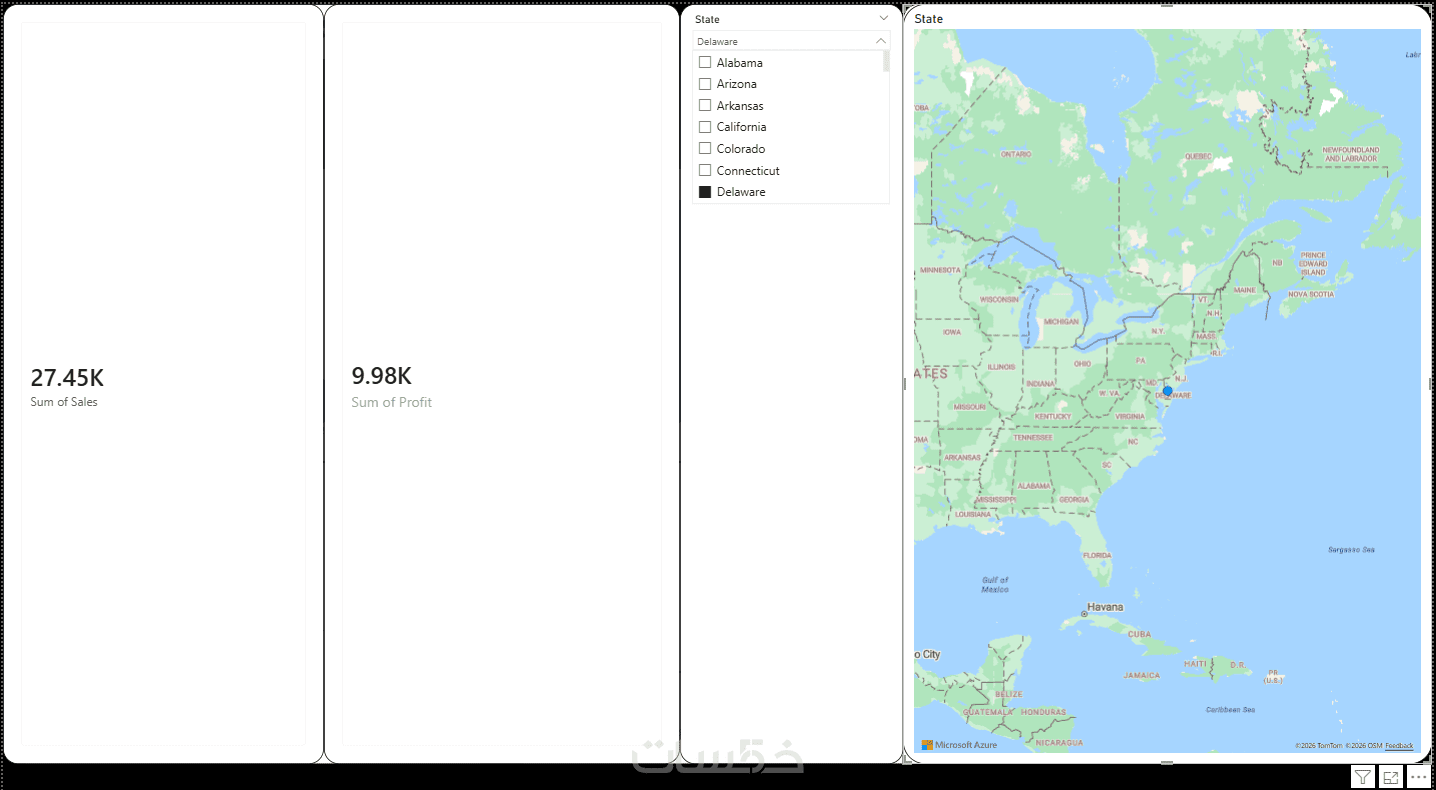The width and height of the screenshot is (1436, 790).
Task: Click the CUBA label on the map
Action: tap(1140, 634)
